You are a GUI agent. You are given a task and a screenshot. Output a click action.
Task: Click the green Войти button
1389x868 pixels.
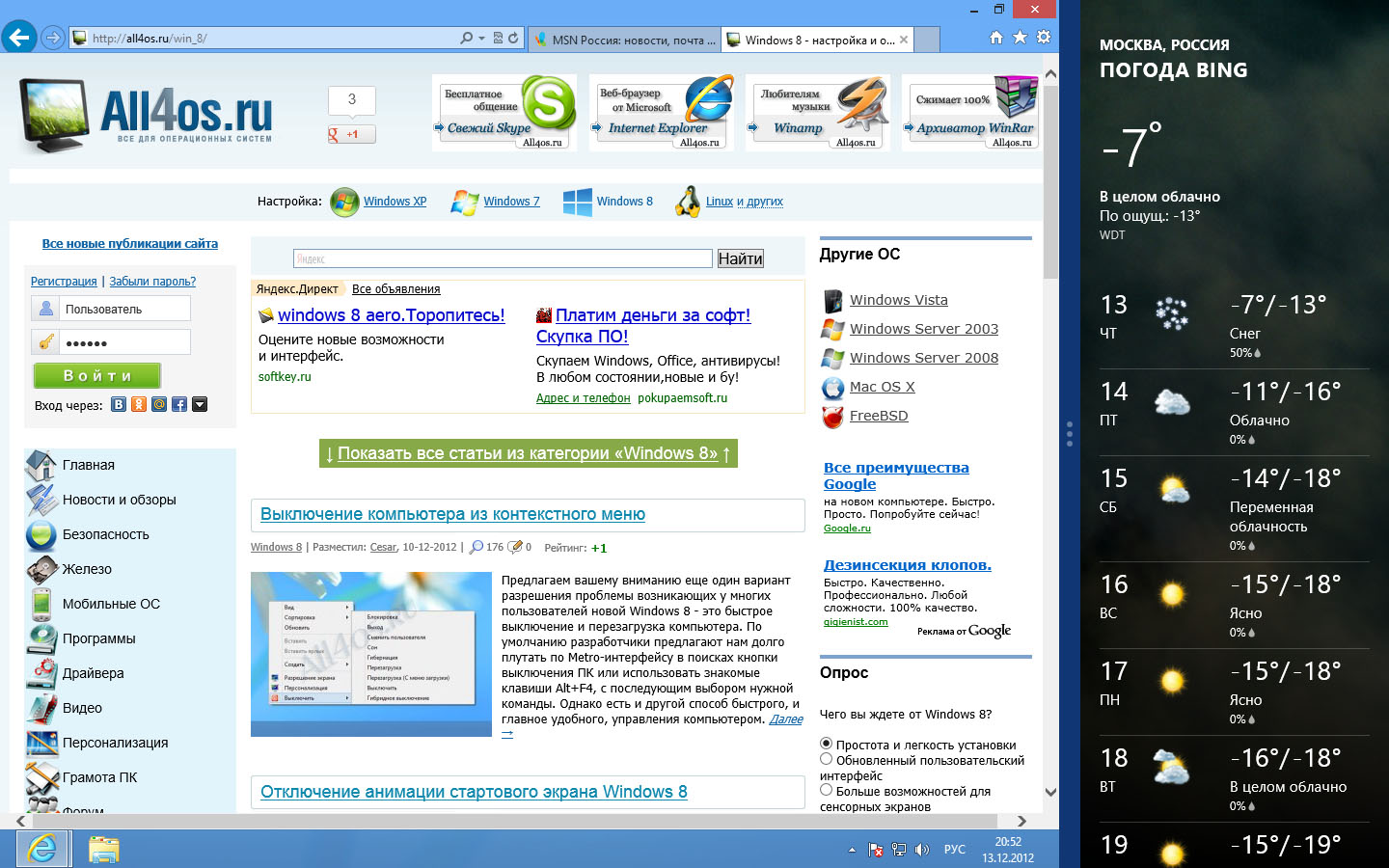97,375
